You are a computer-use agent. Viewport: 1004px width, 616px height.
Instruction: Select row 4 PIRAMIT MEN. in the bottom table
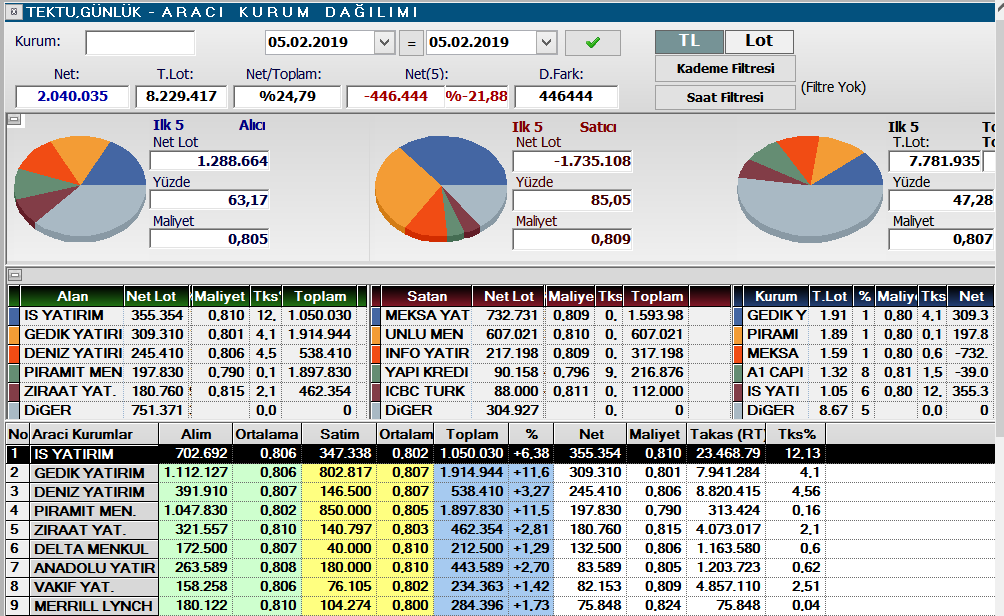501,511
